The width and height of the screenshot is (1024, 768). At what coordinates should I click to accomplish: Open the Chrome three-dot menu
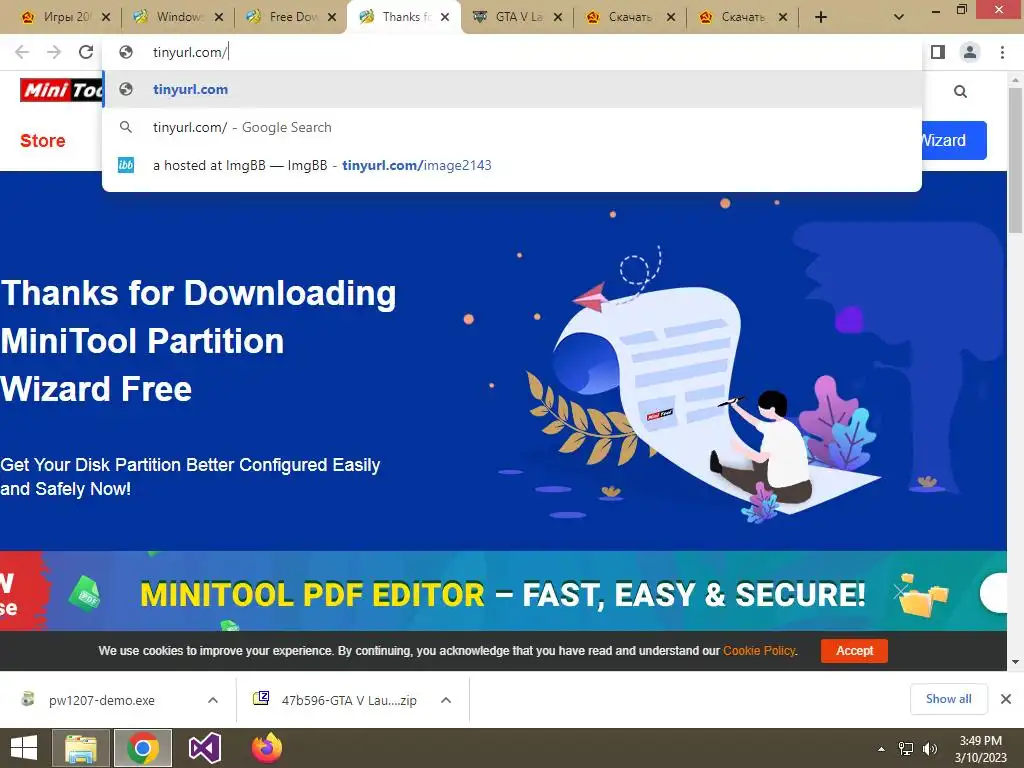[x=1002, y=52]
